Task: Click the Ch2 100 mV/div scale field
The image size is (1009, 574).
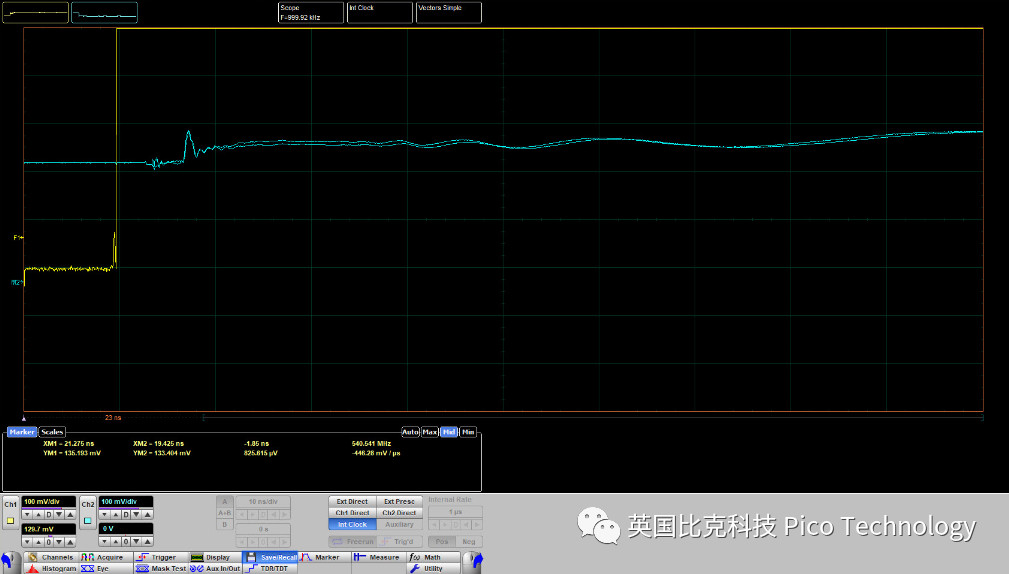Action: pos(126,501)
